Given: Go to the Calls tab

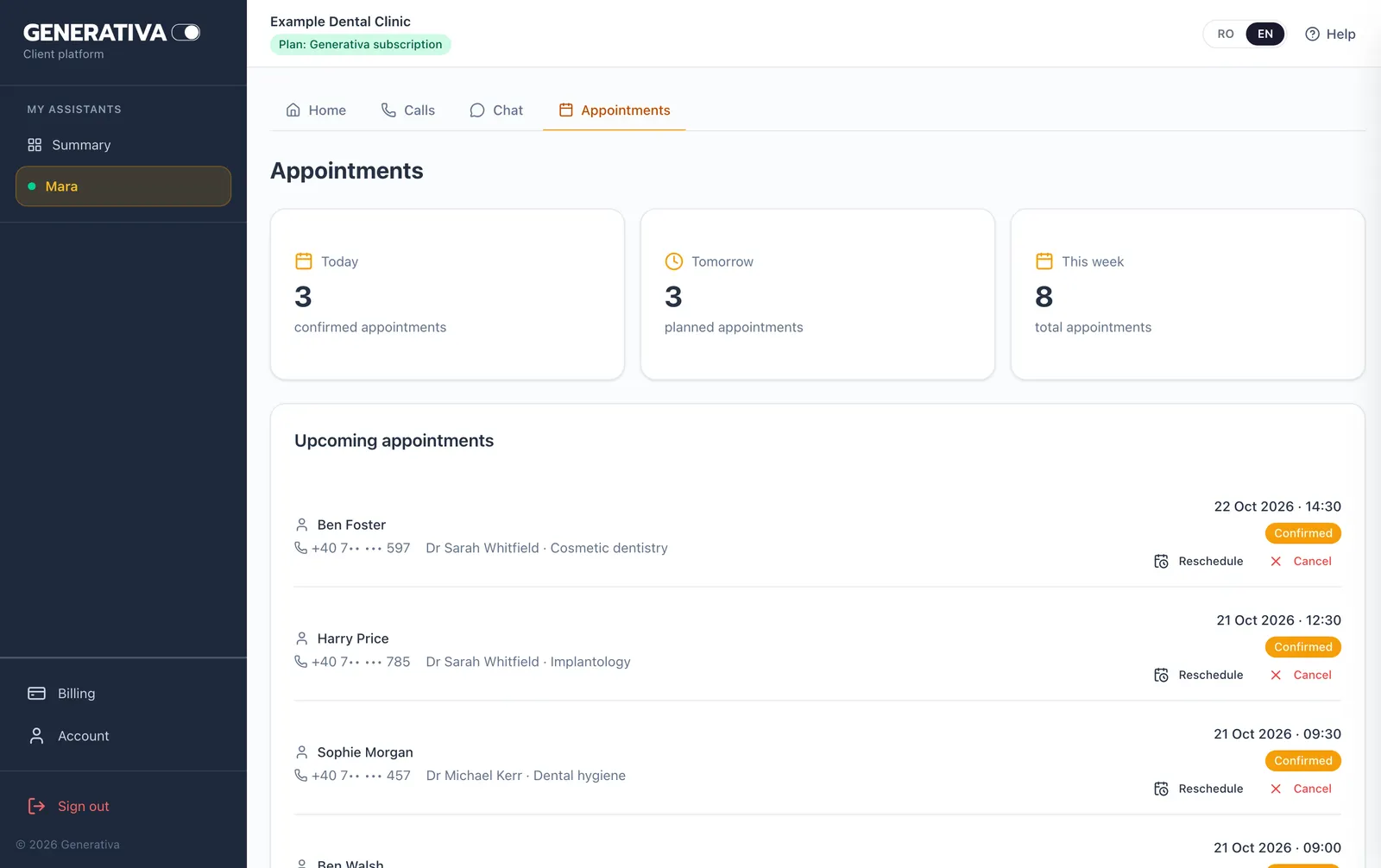Looking at the screenshot, I should [408, 110].
